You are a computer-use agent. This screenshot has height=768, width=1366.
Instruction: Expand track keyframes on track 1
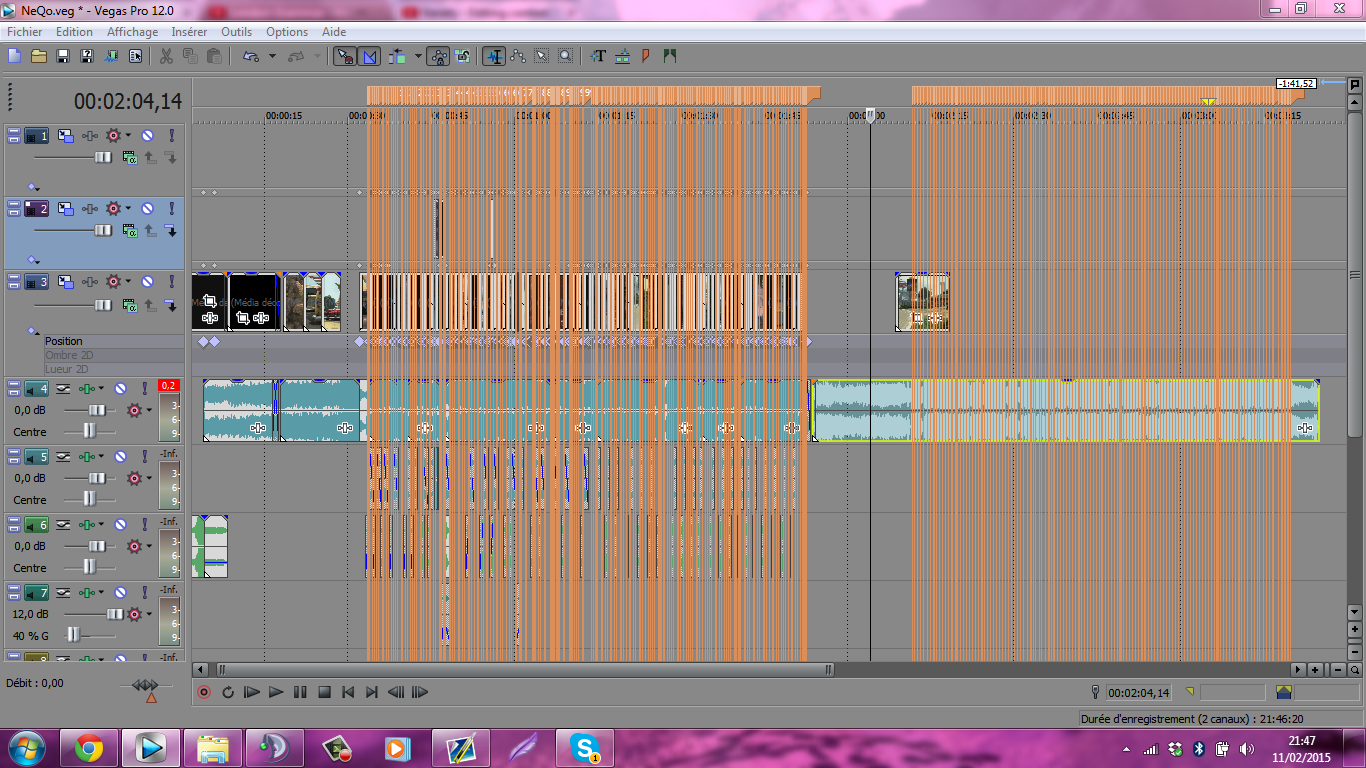coord(32,186)
